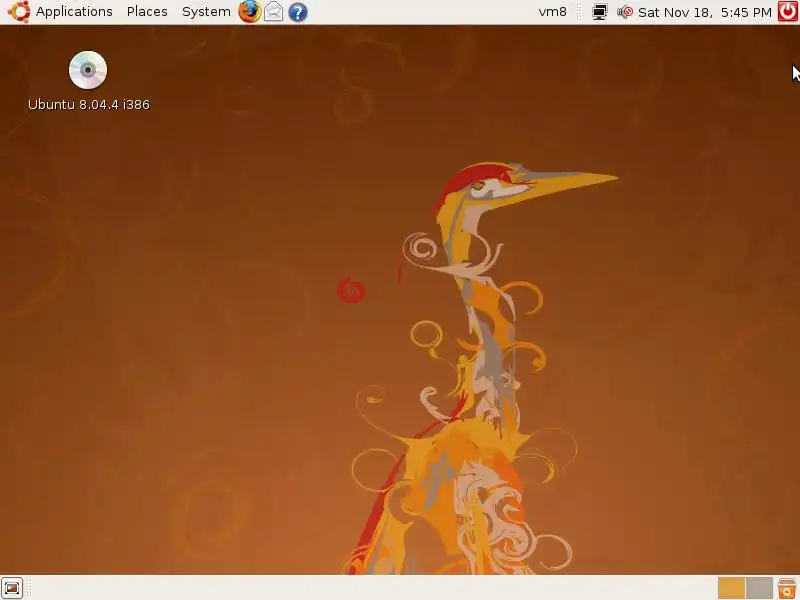The width and height of the screenshot is (800, 600).
Task: Open the clock calendar Sat Nov 18
Action: point(705,12)
